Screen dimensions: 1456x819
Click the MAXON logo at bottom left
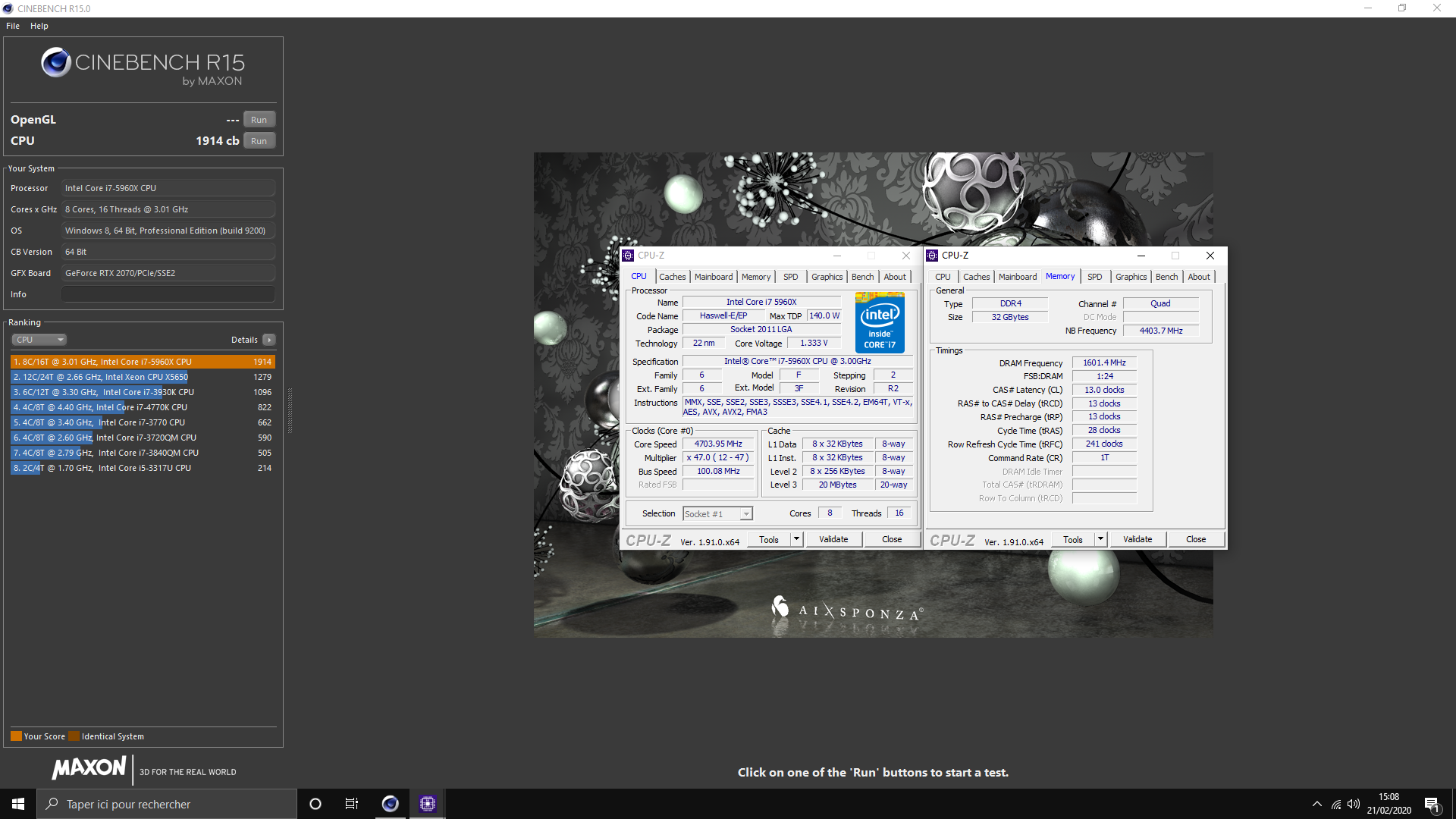[89, 767]
